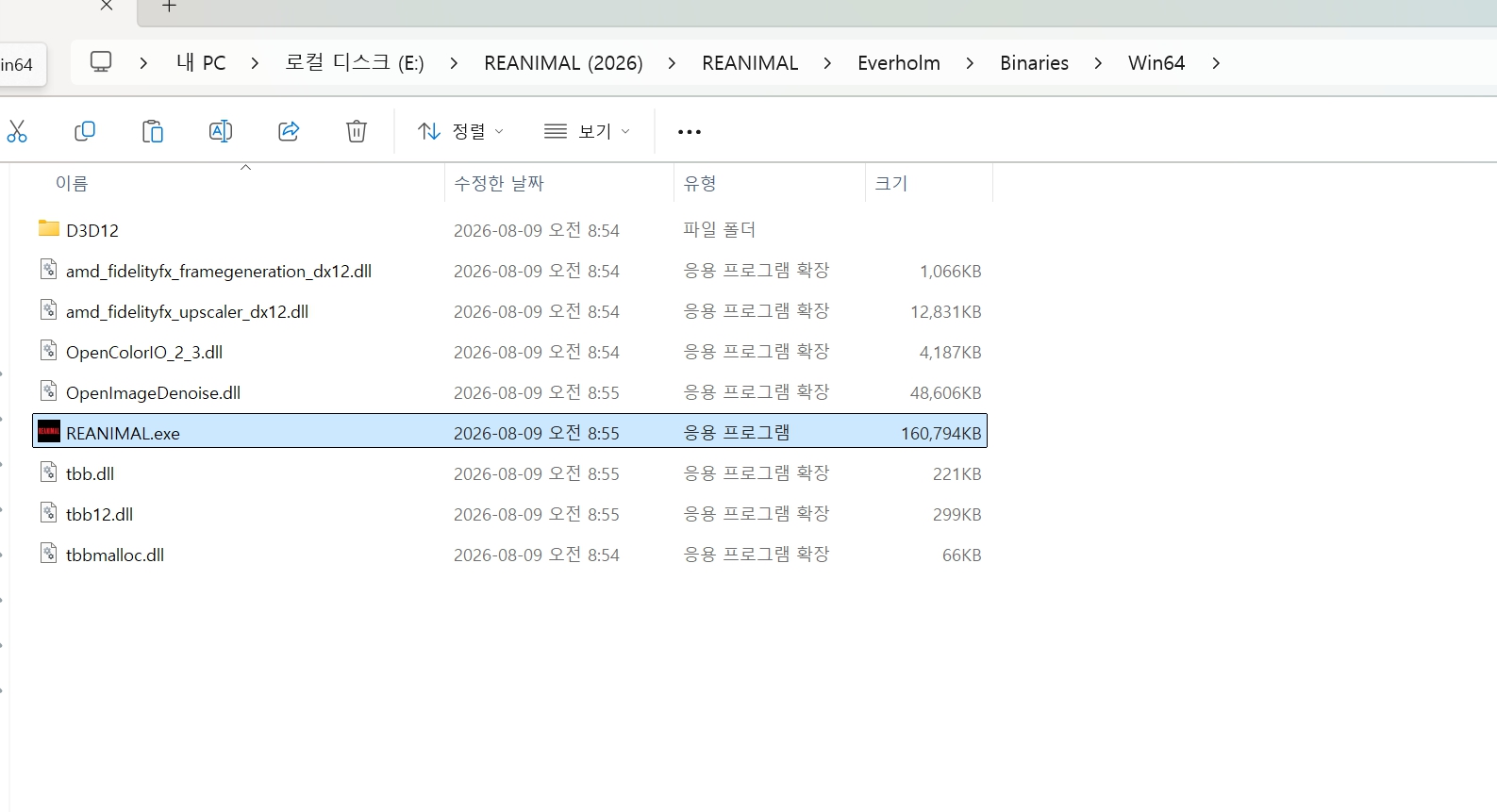Go to 내 PC in breadcrumb
The image size is (1497, 812).
[201, 63]
